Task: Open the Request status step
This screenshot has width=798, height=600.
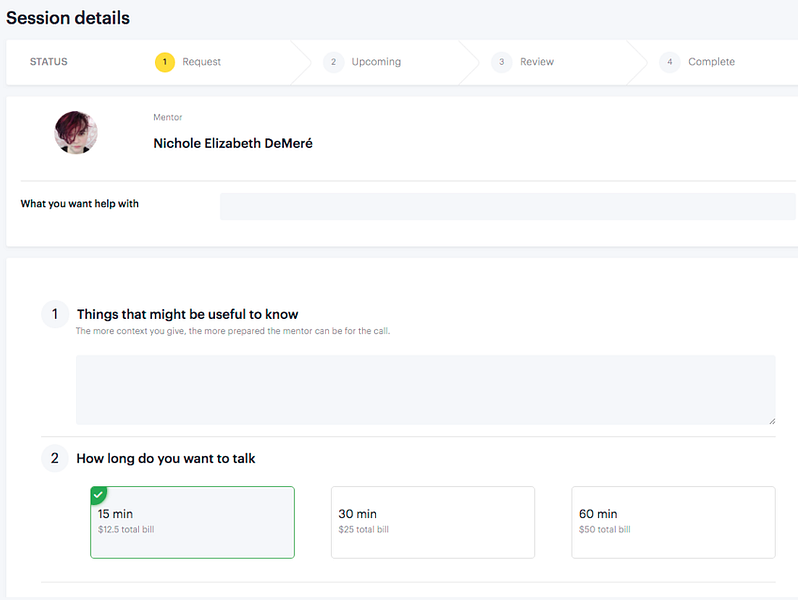Action: [x=202, y=62]
